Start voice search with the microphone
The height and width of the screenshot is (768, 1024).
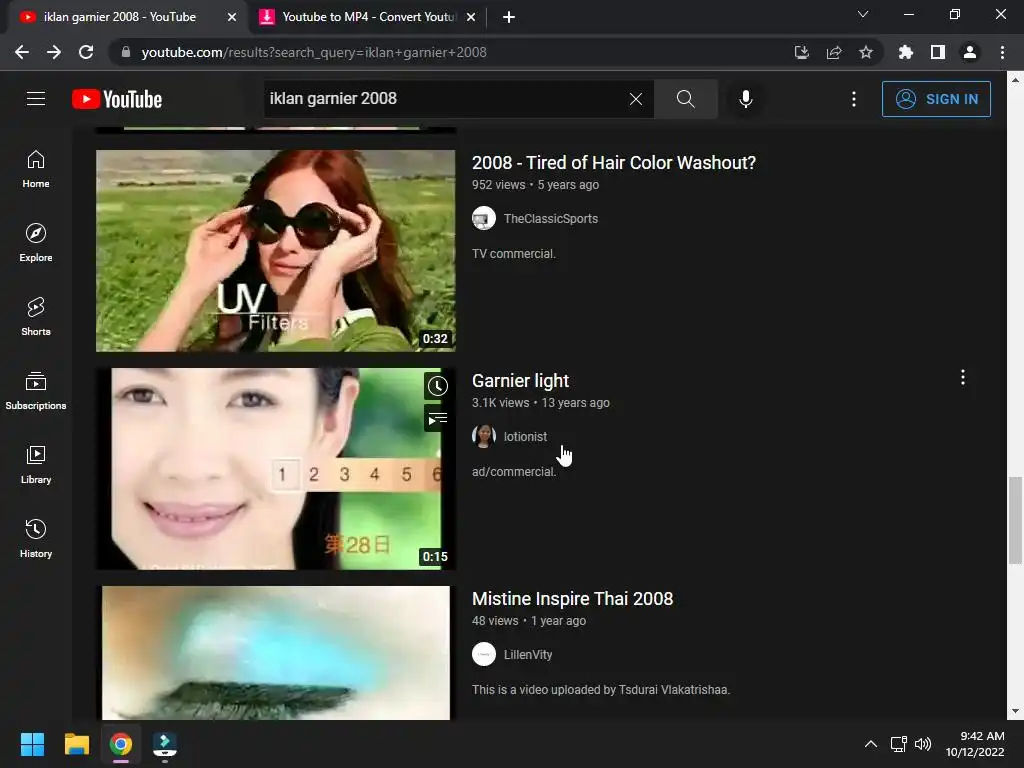[745, 99]
